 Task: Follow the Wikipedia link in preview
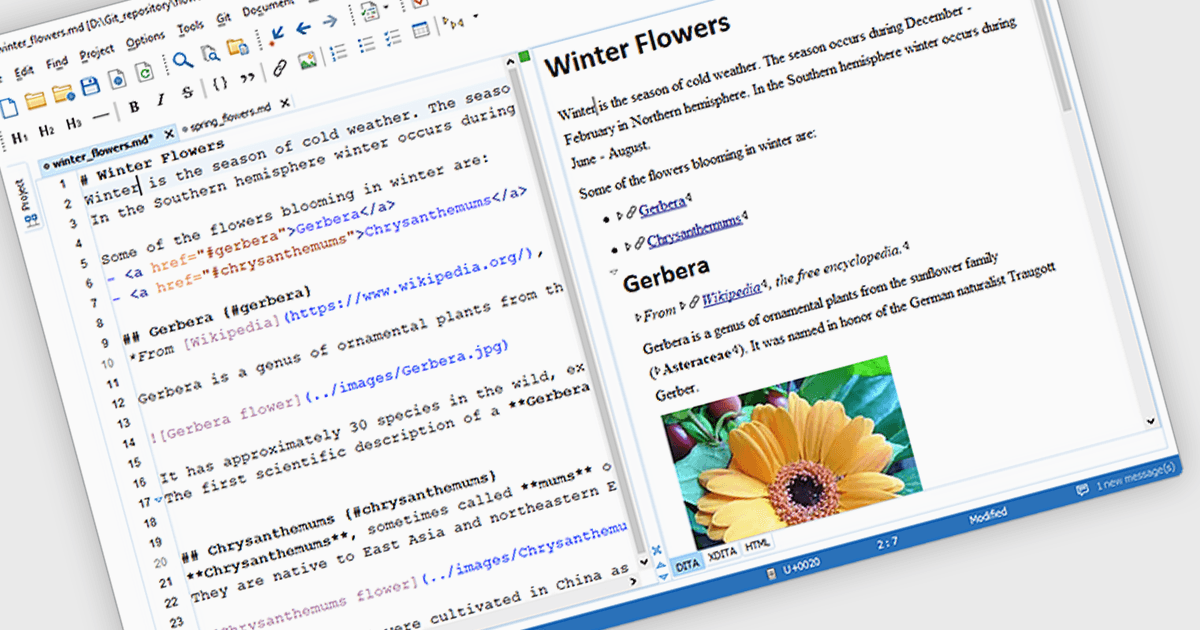(x=731, y=296)
